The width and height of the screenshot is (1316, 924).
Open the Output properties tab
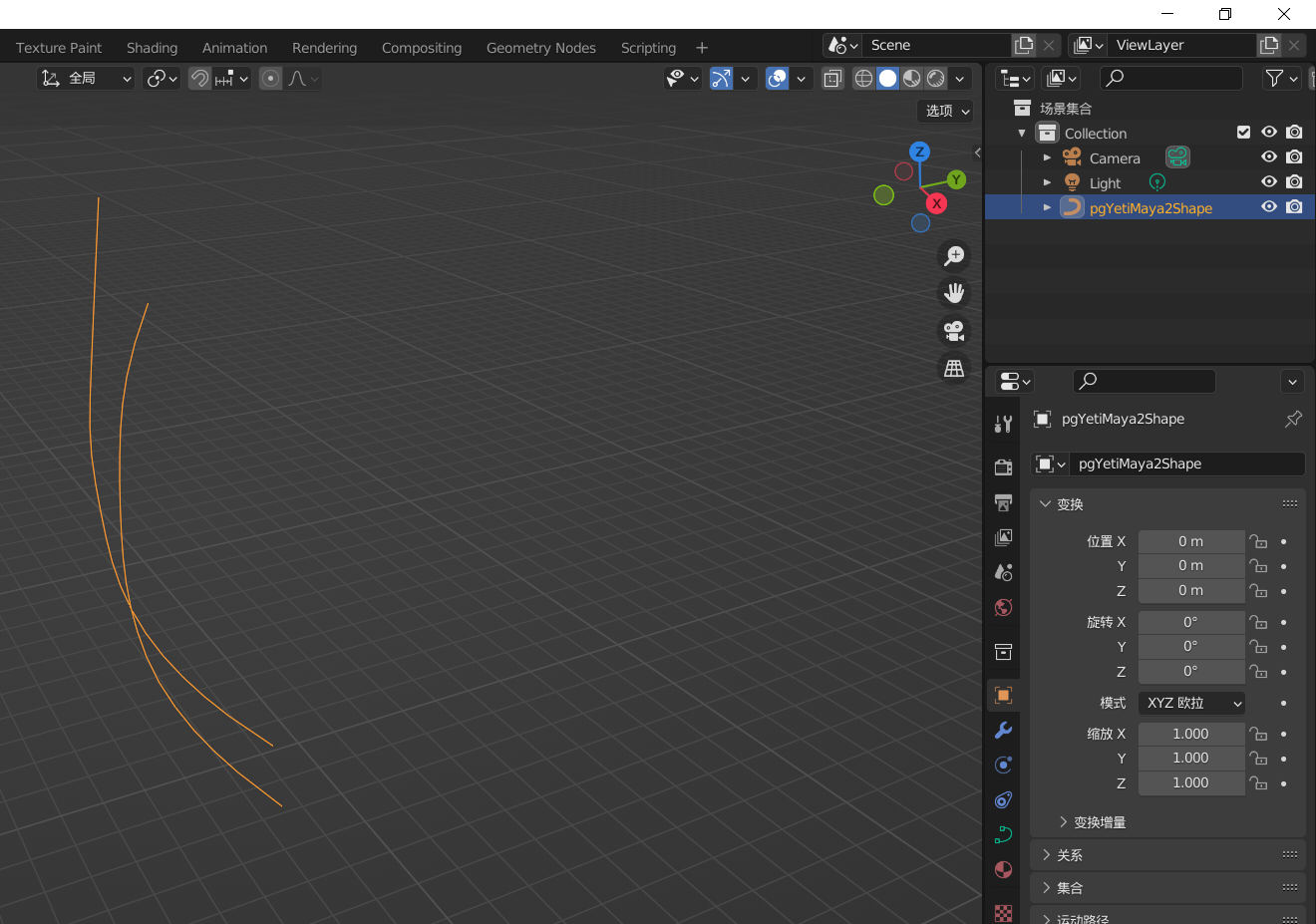point(1003,502)
